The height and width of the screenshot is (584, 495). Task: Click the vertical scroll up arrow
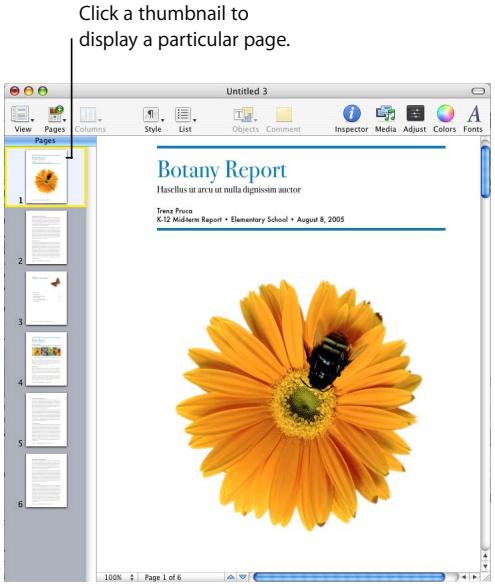pos(485,556)
